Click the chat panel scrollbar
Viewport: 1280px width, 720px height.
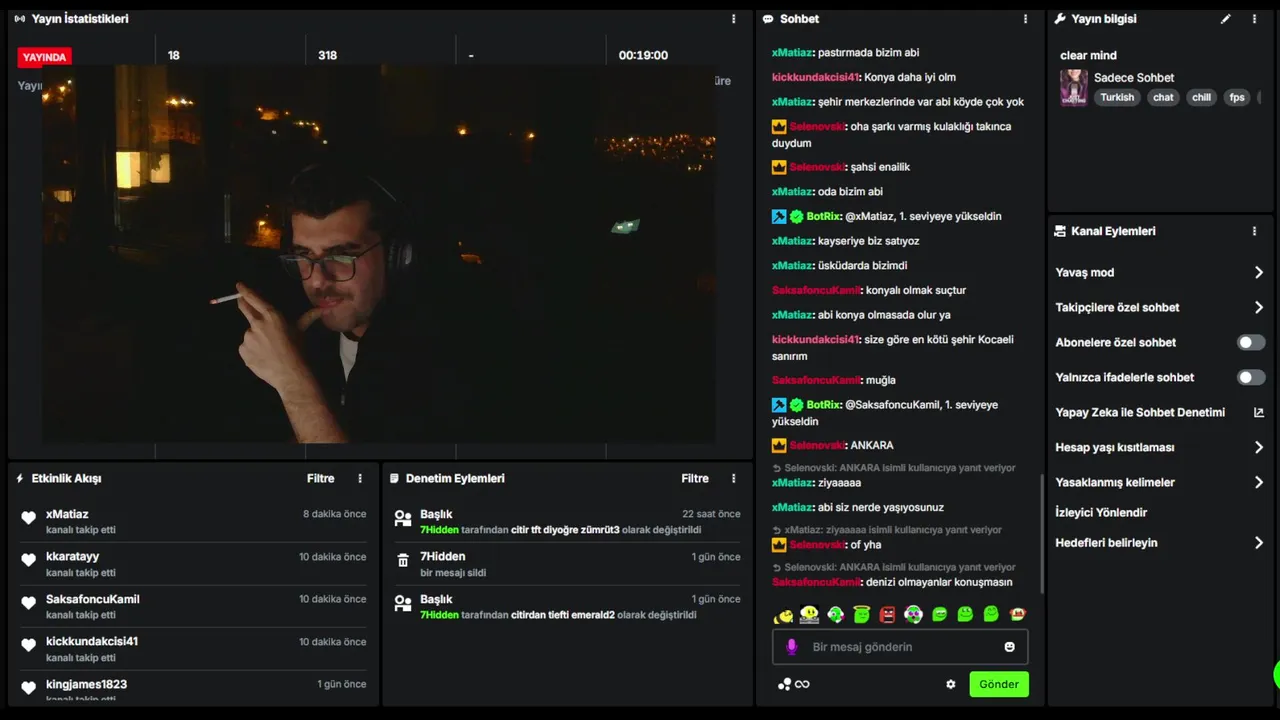click(1041, 534)
